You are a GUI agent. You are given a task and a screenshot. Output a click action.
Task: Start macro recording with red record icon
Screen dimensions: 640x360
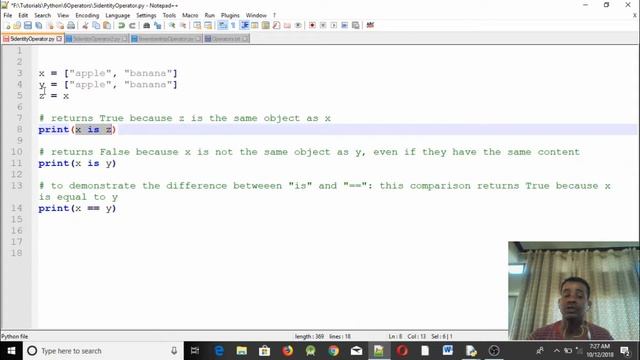[312, 26]
